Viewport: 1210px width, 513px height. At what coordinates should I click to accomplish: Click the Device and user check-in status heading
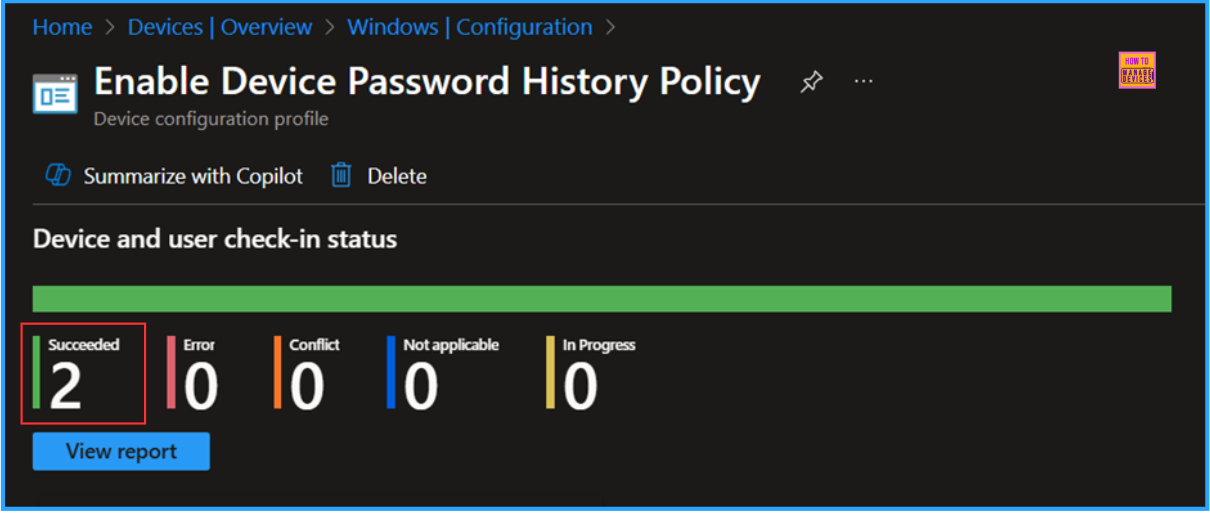pyautogui.click(x=215, y=239)
